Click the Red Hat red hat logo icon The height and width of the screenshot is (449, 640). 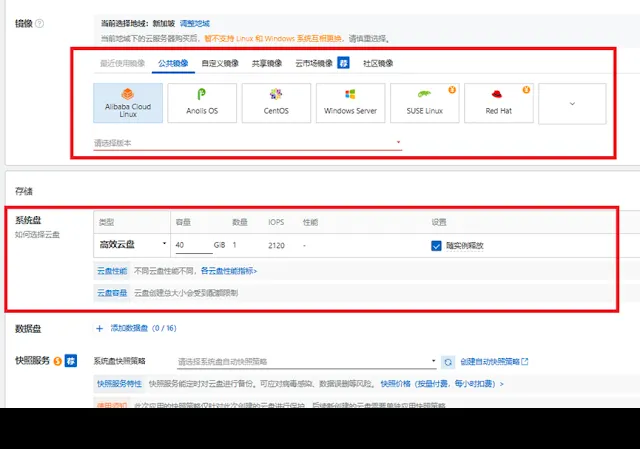[x=497, y=94]
